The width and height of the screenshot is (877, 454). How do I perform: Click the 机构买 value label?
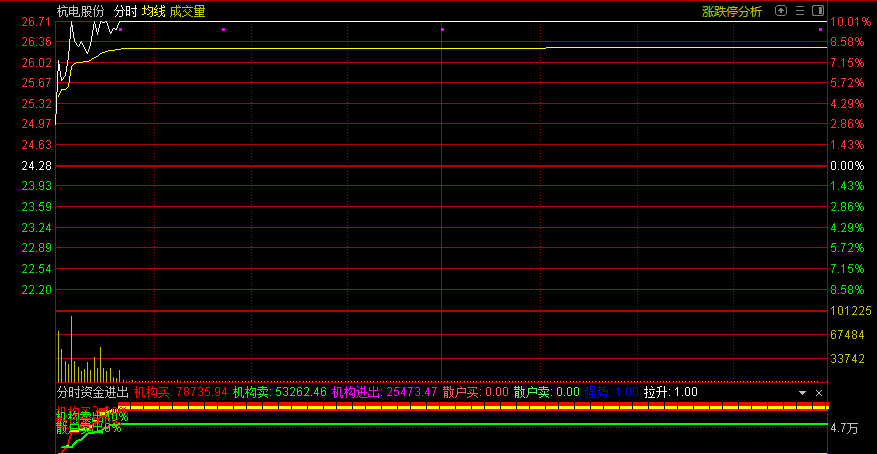coord(180,393)
